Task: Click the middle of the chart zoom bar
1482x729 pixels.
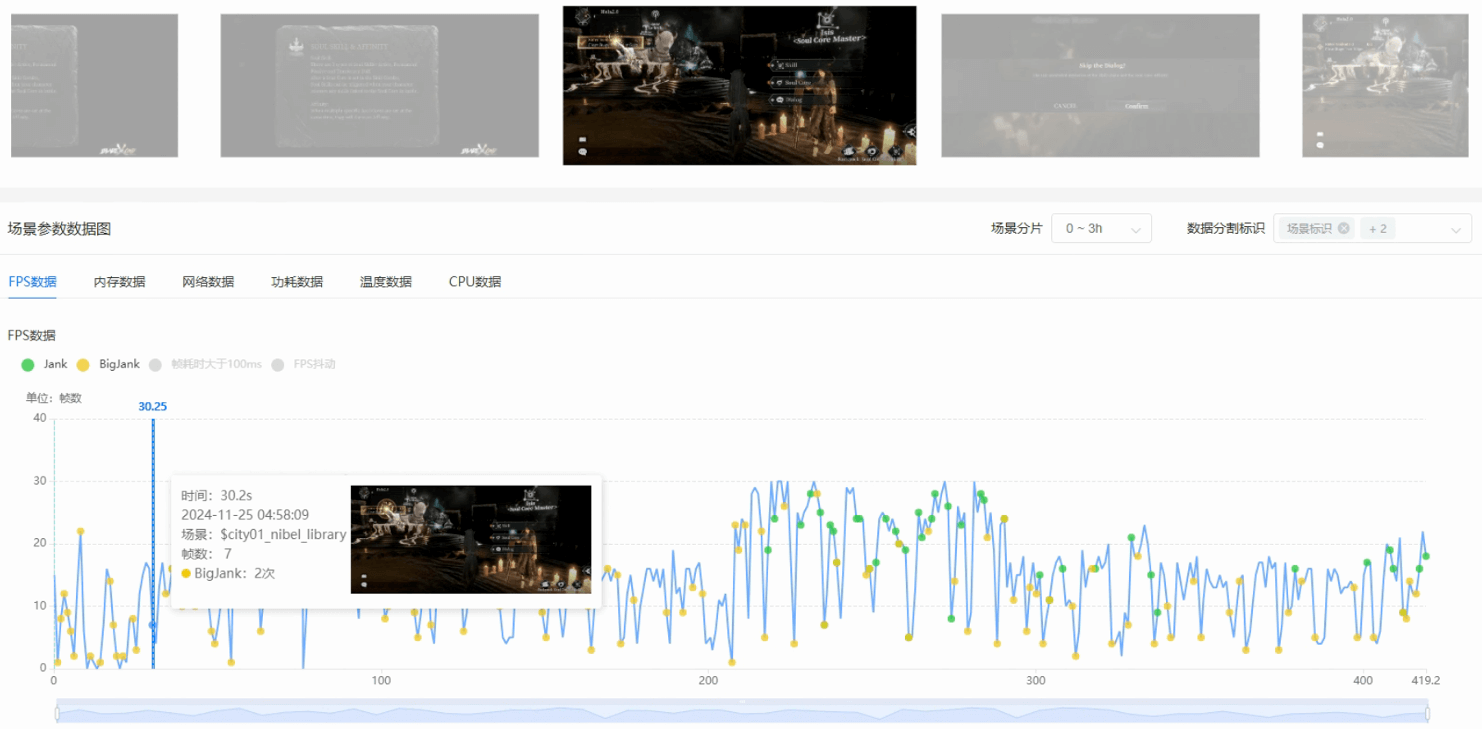Action: click(742, 713)
